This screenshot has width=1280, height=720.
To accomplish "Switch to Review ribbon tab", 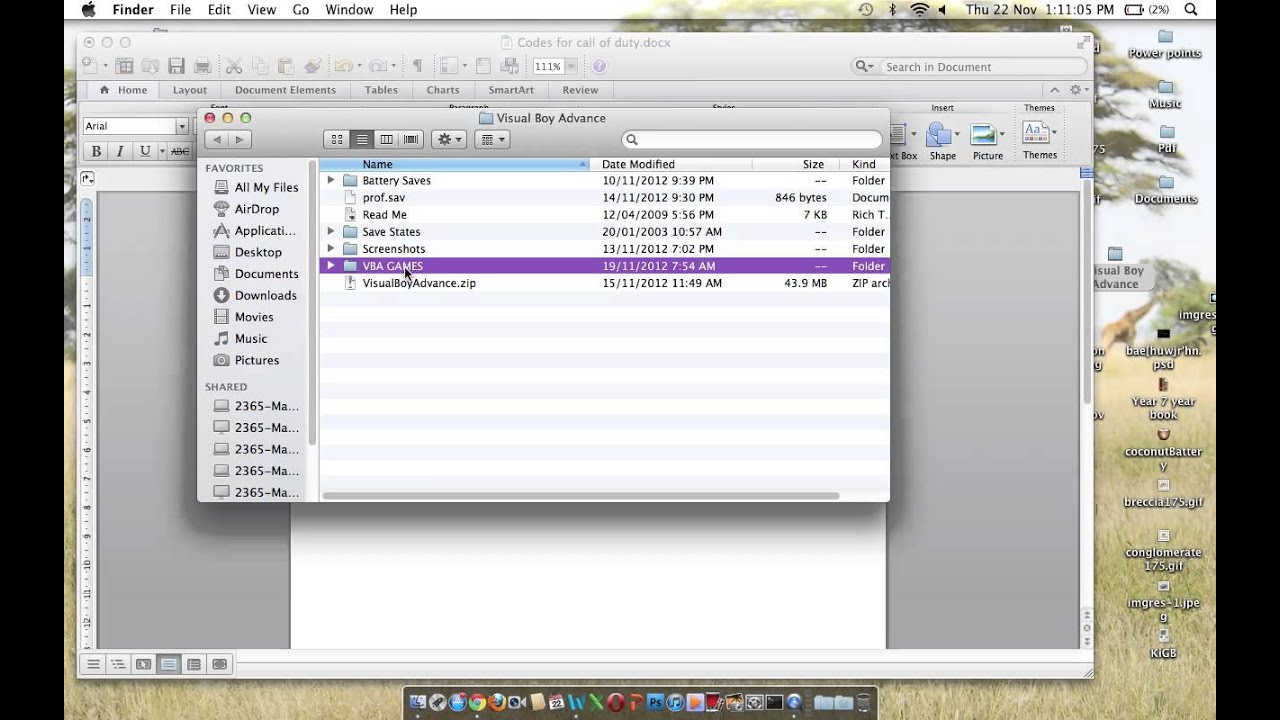I will click(580, 90).
